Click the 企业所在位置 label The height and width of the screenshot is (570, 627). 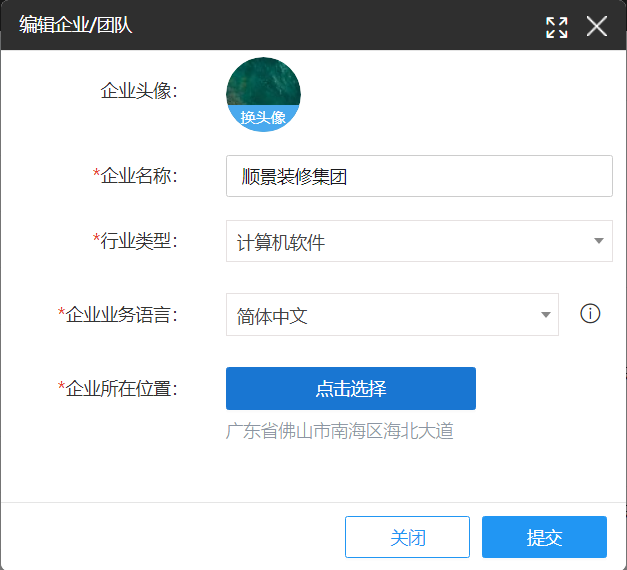[118, 388]
